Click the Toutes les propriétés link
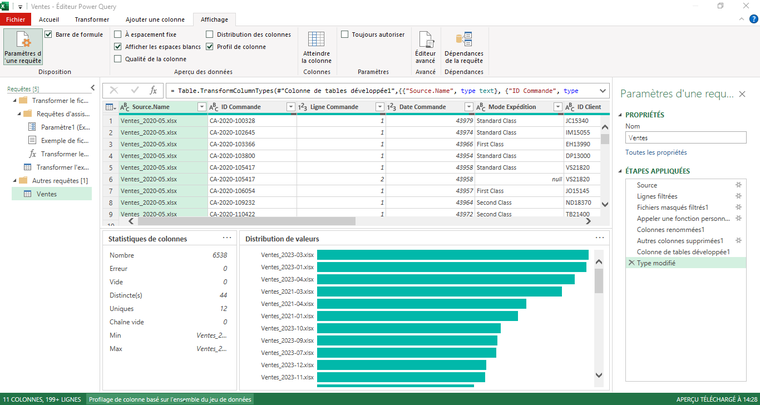The width and height of the screenshot is (760, 405). point(655,152)
